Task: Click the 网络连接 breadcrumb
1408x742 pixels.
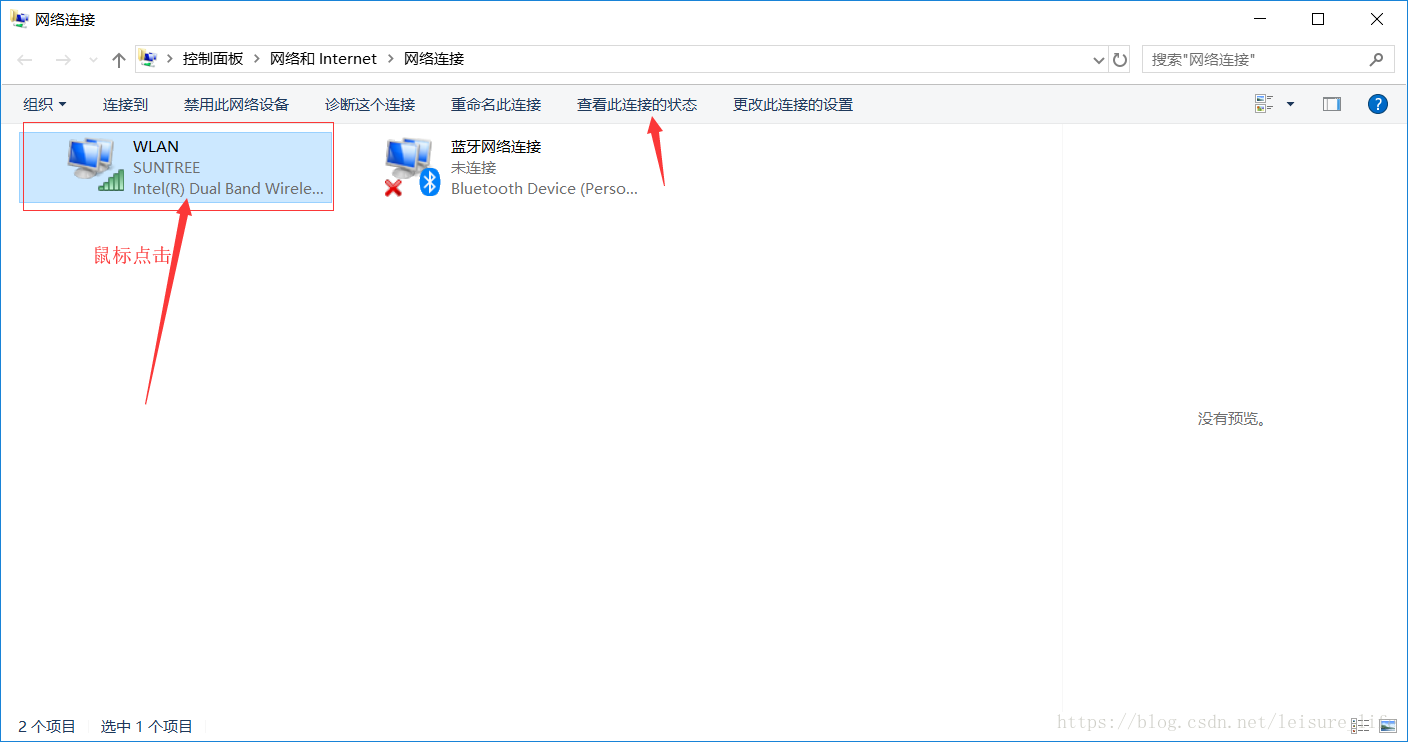Action: pos(434,59)
